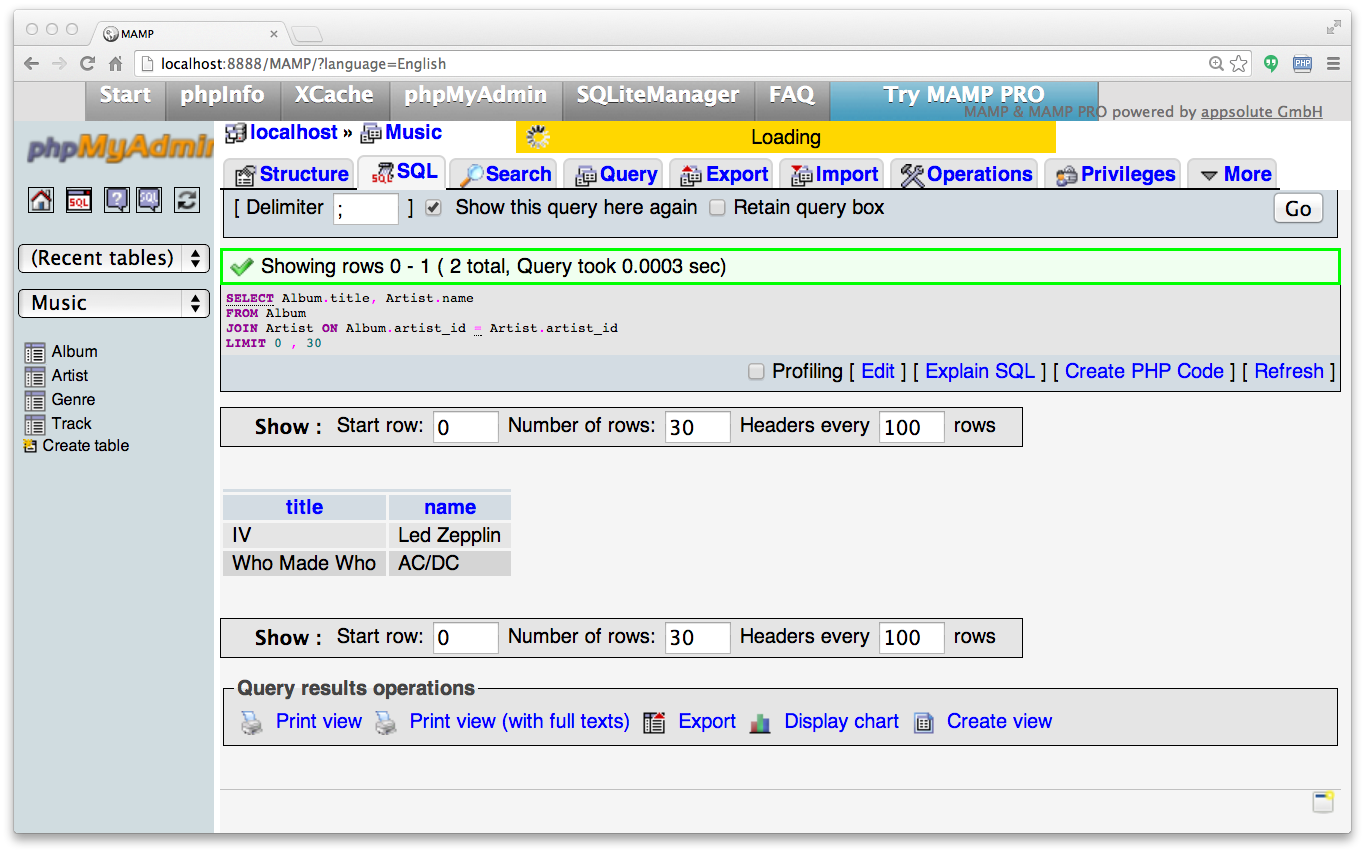Click the lower Headers every input field
This screenshot has width=1365, height=853.
912,638
